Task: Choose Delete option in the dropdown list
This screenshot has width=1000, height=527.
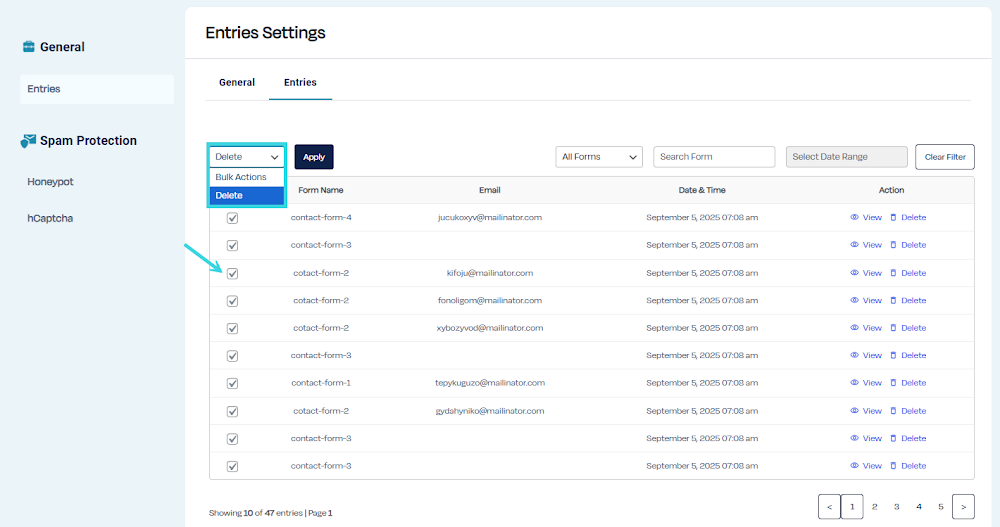Action: click(x=229, y=195)
